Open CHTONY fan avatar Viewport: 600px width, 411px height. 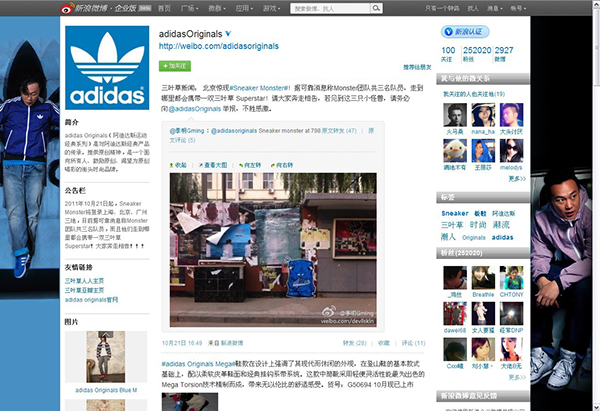pos(512,278)
